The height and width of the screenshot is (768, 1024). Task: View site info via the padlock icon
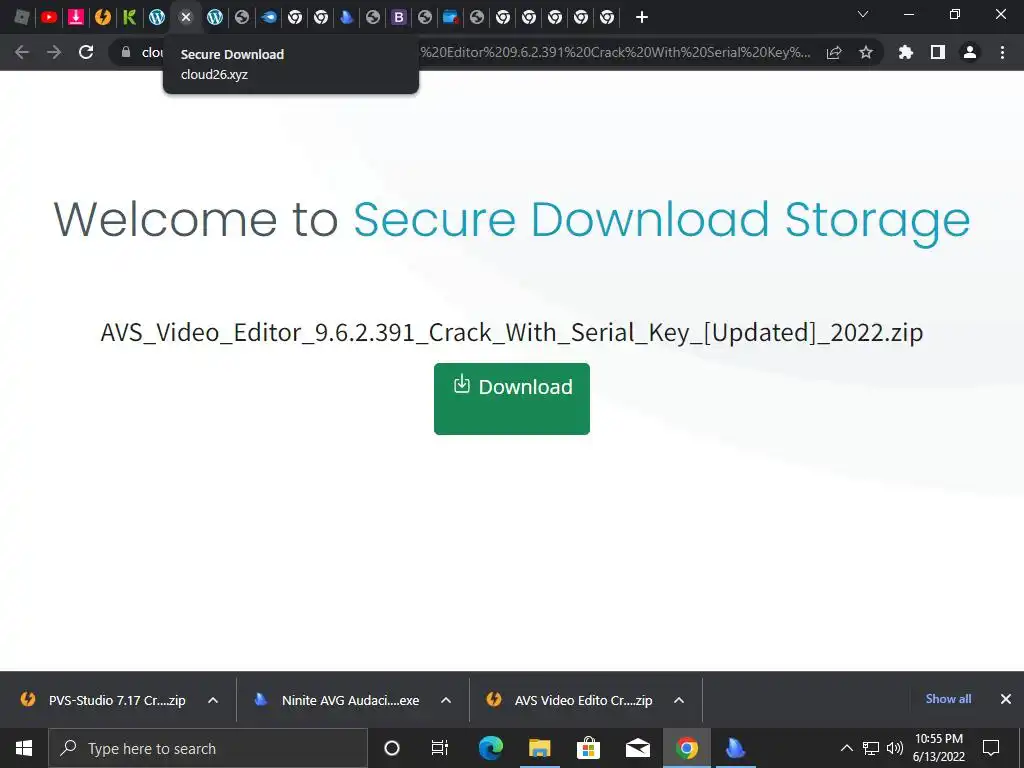[x=126, y=52]
